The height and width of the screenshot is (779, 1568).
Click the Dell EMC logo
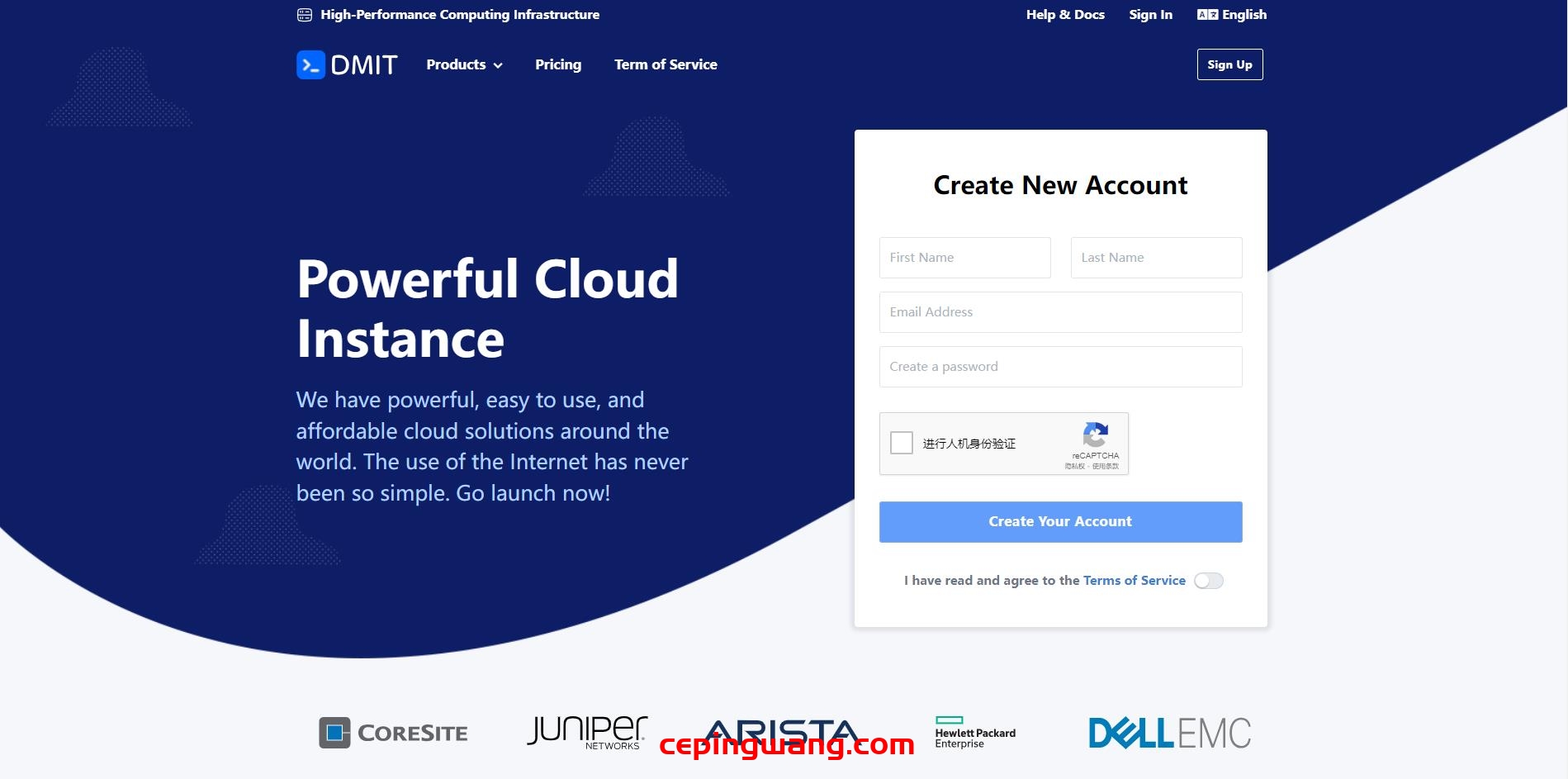[1169, 733]
